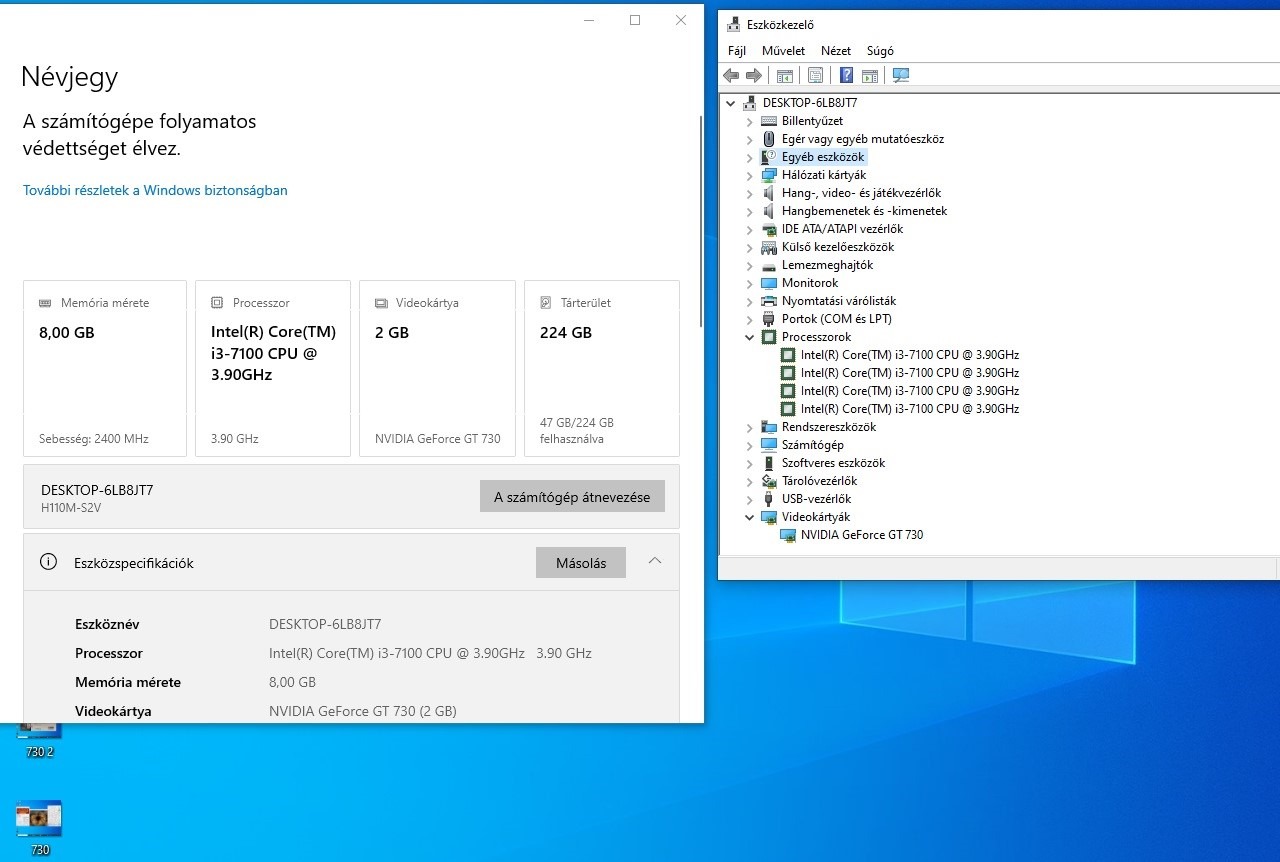Click the speaker icon for Hangbemenetek és -kimenetek
The height and width of the screenshot is (862, 1280).
[x=769, y=211]
